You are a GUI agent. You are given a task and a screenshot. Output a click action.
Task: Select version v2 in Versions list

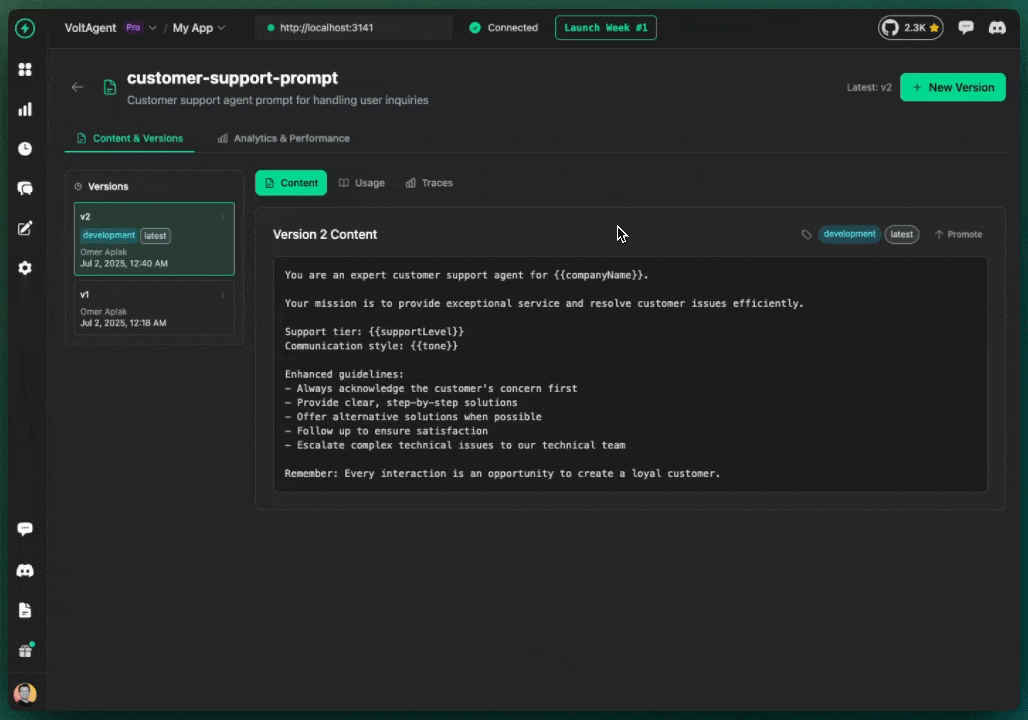click(154, 239)
